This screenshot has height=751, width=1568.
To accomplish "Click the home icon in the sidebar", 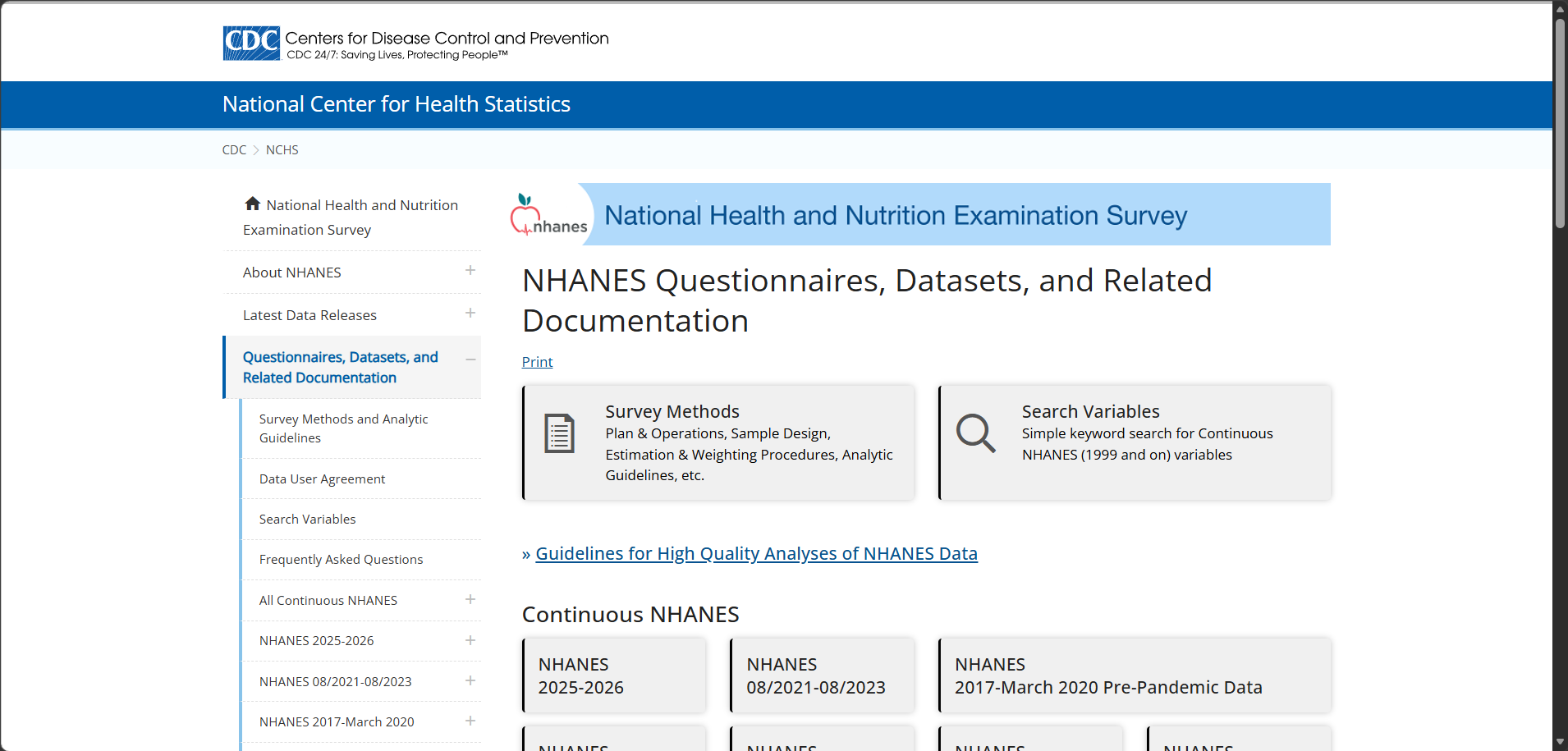I will pyautogui.click(x=253, y=204).
